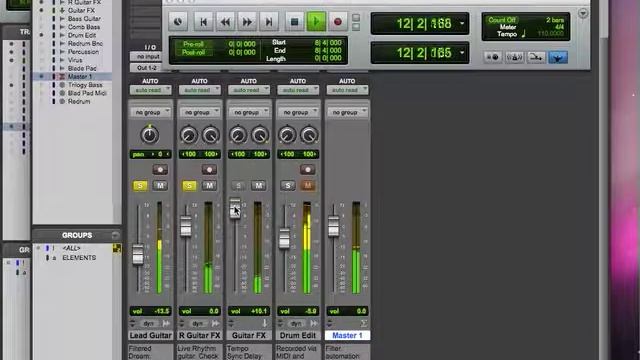Viewport: 640px width, 360px height.
Task: Click the Master 1 volume fader
Action: click(x=333, y=226)
